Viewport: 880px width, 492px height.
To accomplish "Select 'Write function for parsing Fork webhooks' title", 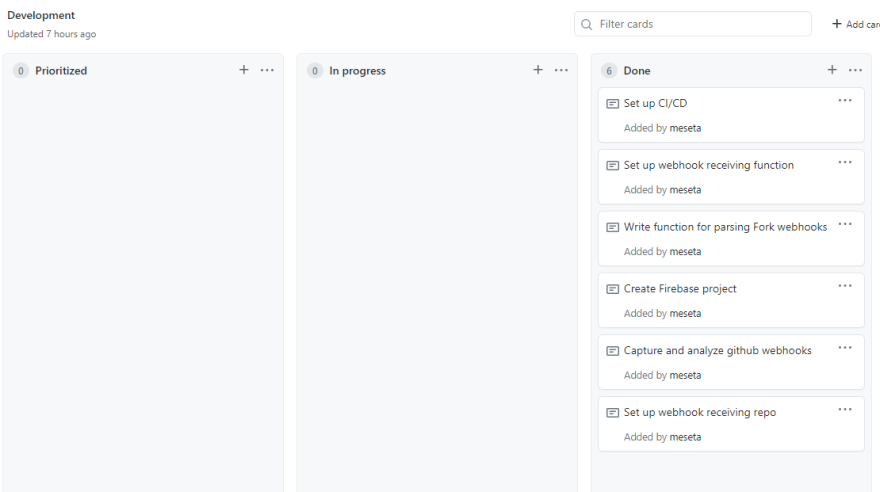I will 726,227.
